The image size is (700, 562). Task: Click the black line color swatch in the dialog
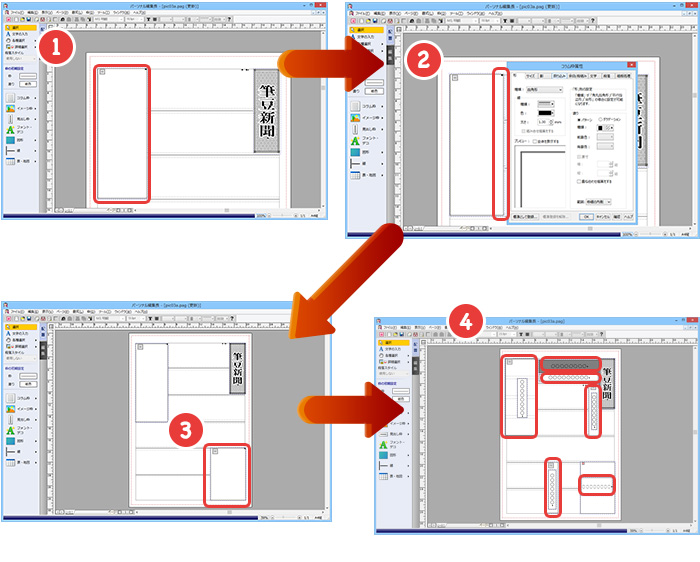[x=544, y=111]
